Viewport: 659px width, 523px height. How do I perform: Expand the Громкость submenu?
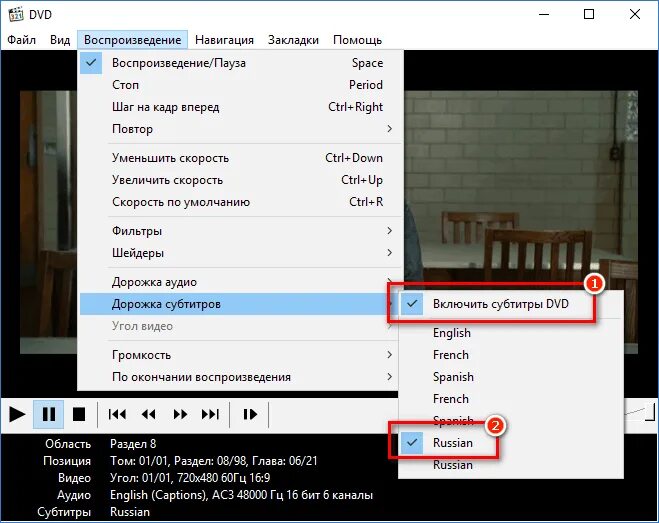pos(240,355)
